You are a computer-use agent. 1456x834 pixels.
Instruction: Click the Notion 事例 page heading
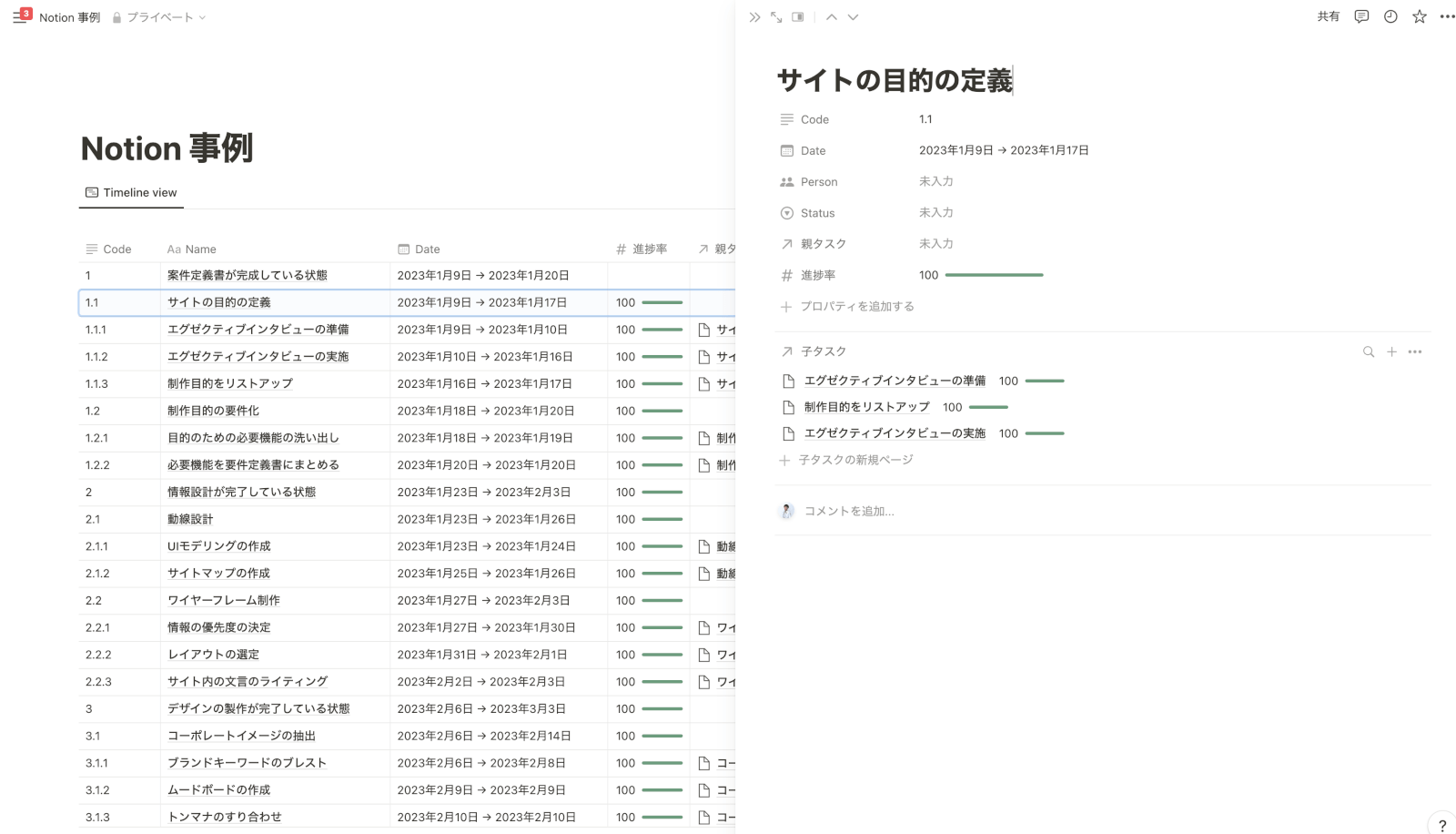click(x=167, y=147)
